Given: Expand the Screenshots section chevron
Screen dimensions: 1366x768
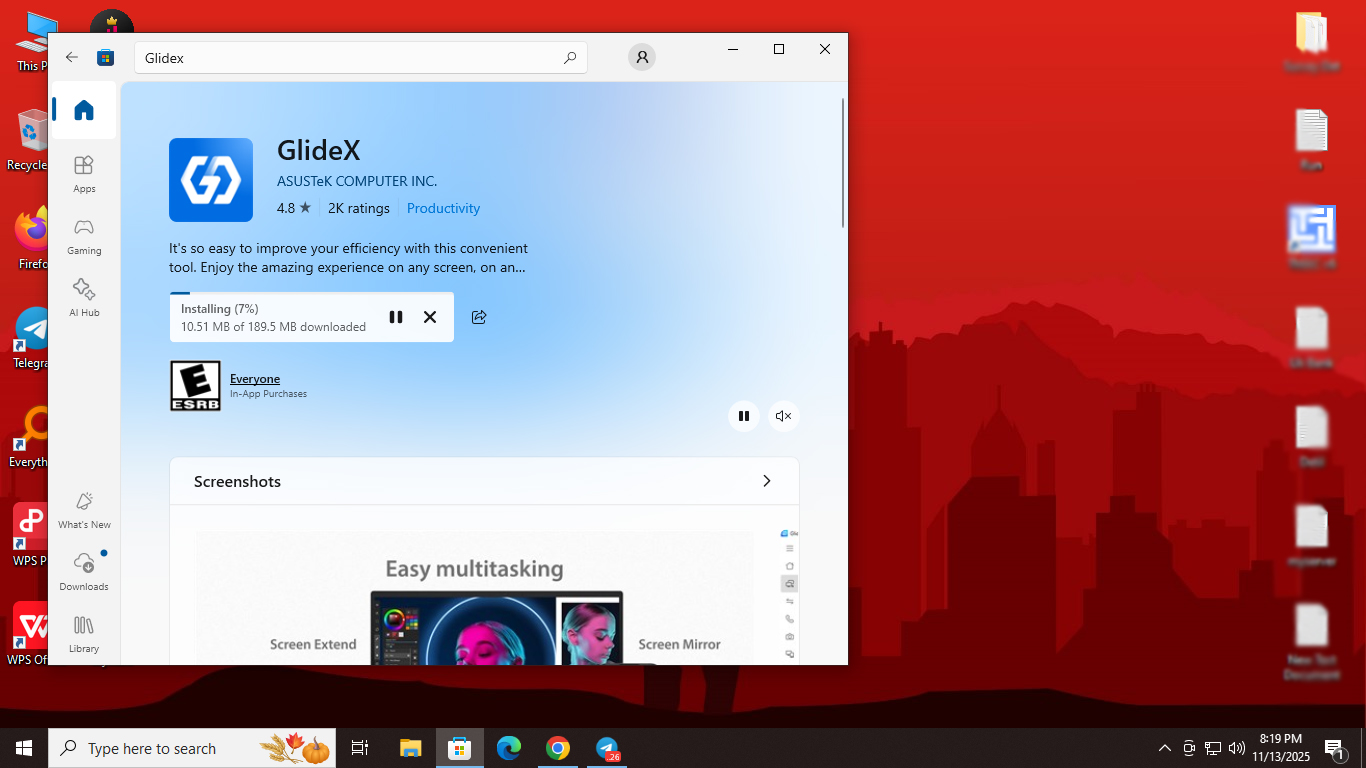Looking at the screenshot, I should pos(767,481).
